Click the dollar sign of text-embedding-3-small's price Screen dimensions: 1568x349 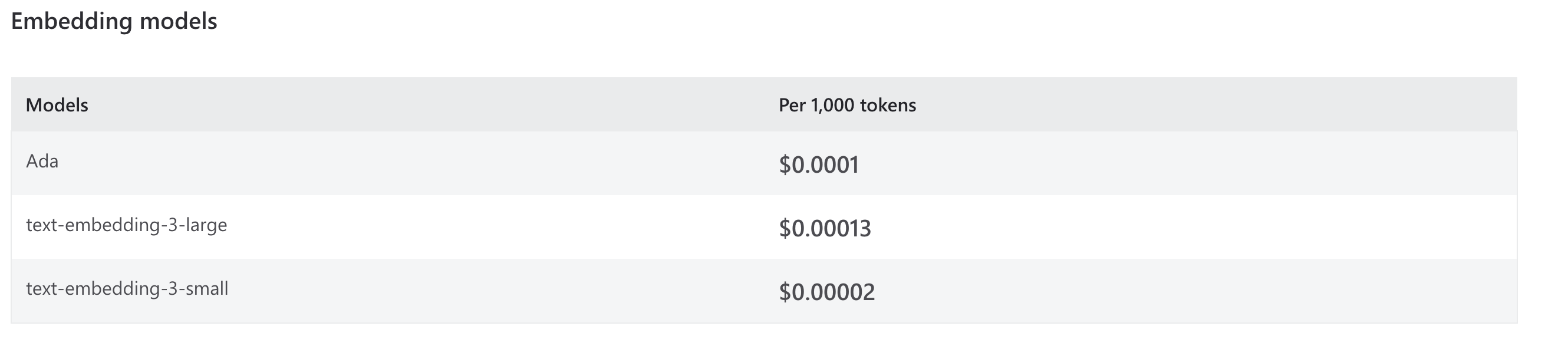point(785,292)
